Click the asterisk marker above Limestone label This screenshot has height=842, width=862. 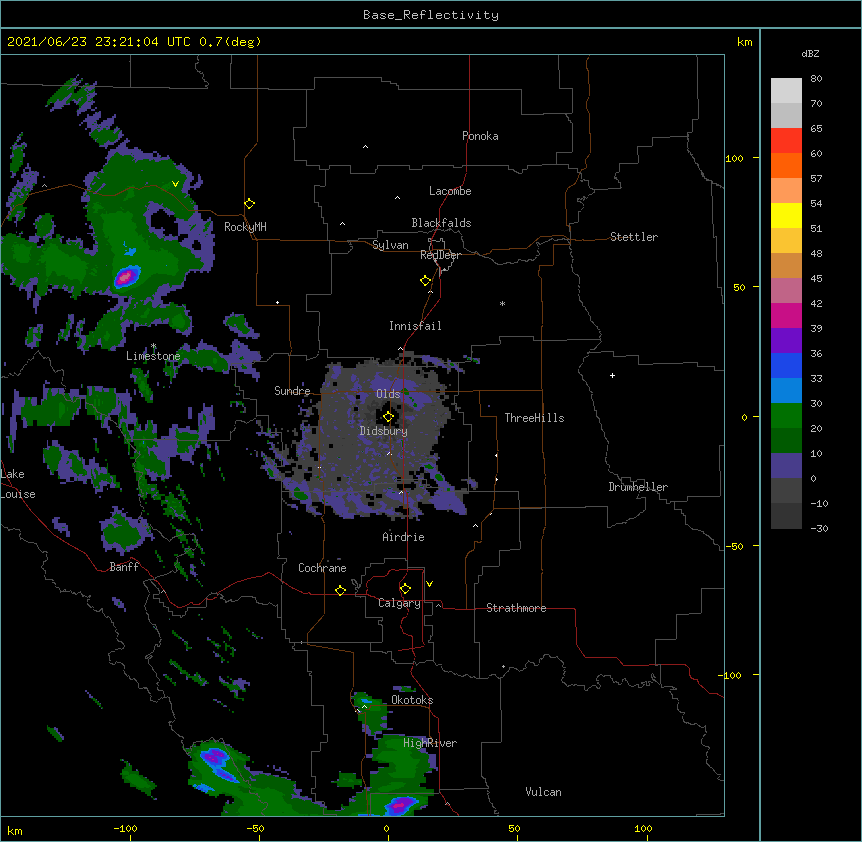(154, 346)
